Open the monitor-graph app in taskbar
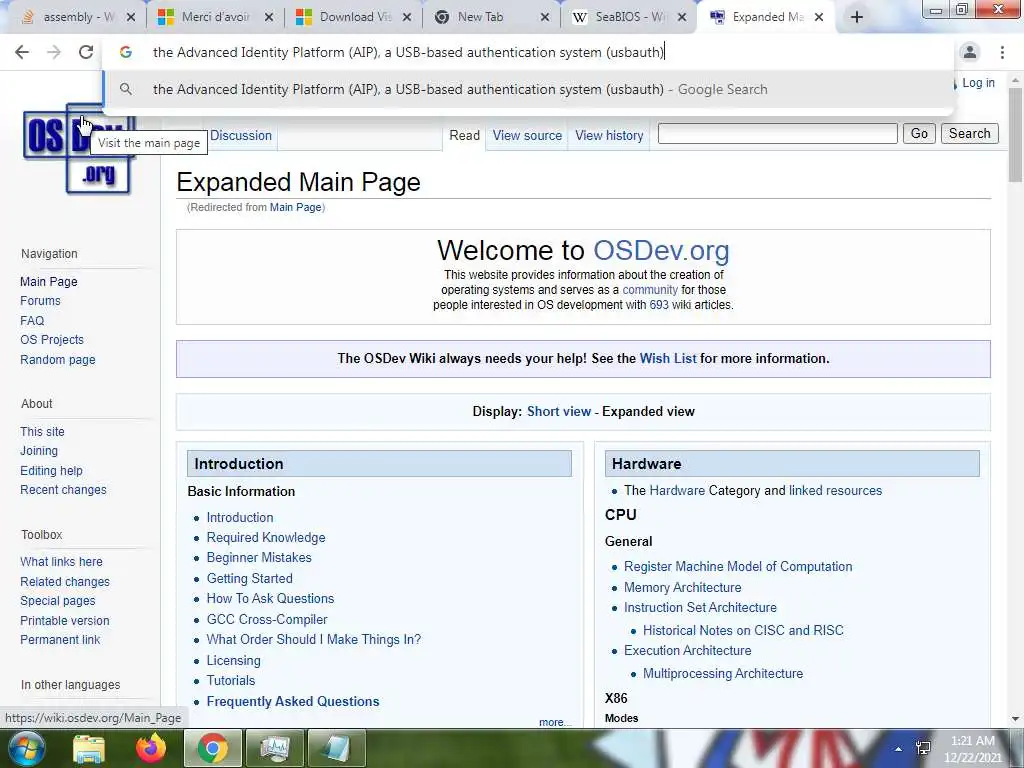1024x768 pixels. pyautogui.click(x=275, y=748)
